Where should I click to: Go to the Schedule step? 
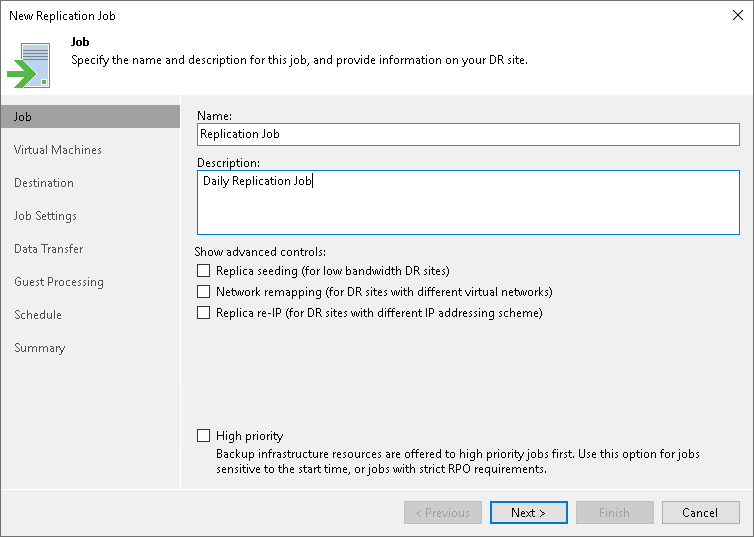pyautogui.click(x=38, y=315)
